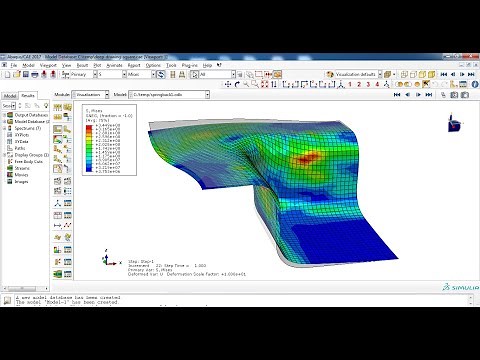Open the Model odb file dropdown

(207, 95)
